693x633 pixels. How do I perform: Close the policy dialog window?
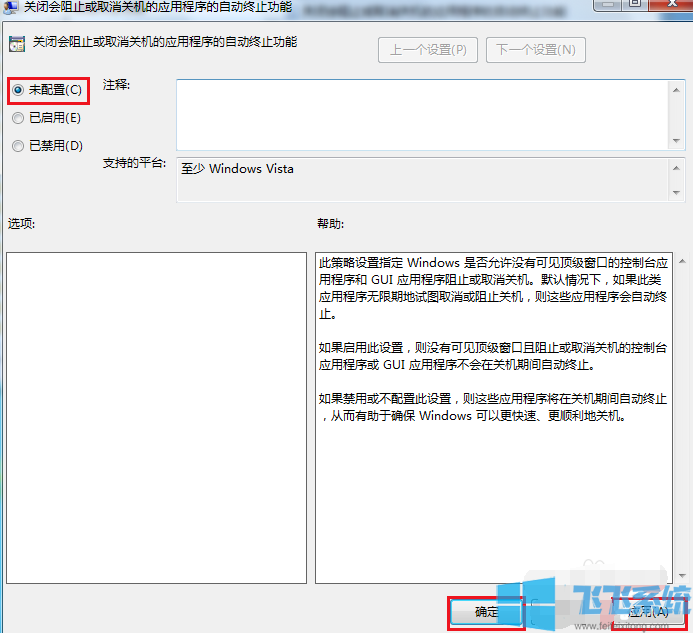tap(672, 4)
